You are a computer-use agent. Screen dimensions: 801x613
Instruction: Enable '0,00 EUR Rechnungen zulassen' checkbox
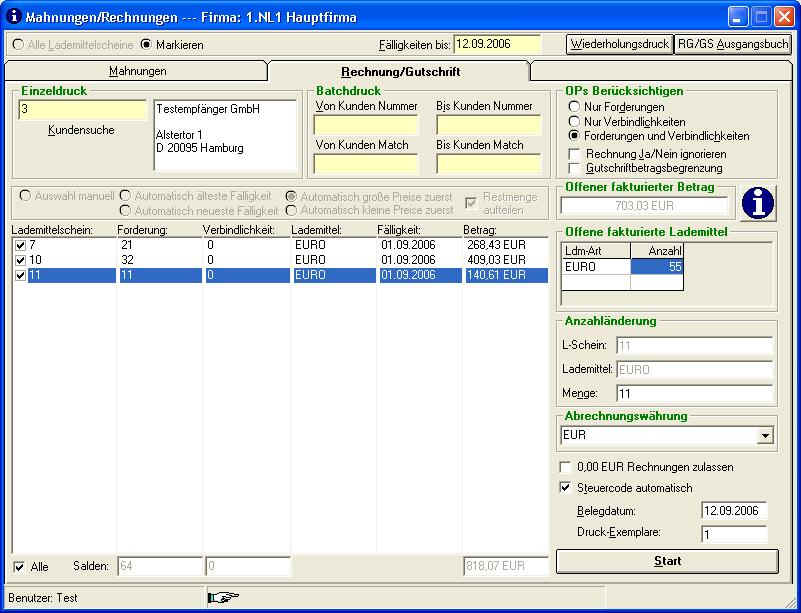click(566, 467)
